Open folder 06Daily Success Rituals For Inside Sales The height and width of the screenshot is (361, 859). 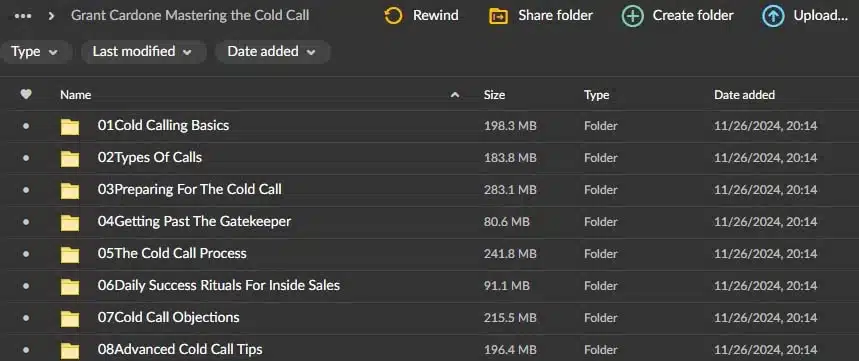coord(219,285)
